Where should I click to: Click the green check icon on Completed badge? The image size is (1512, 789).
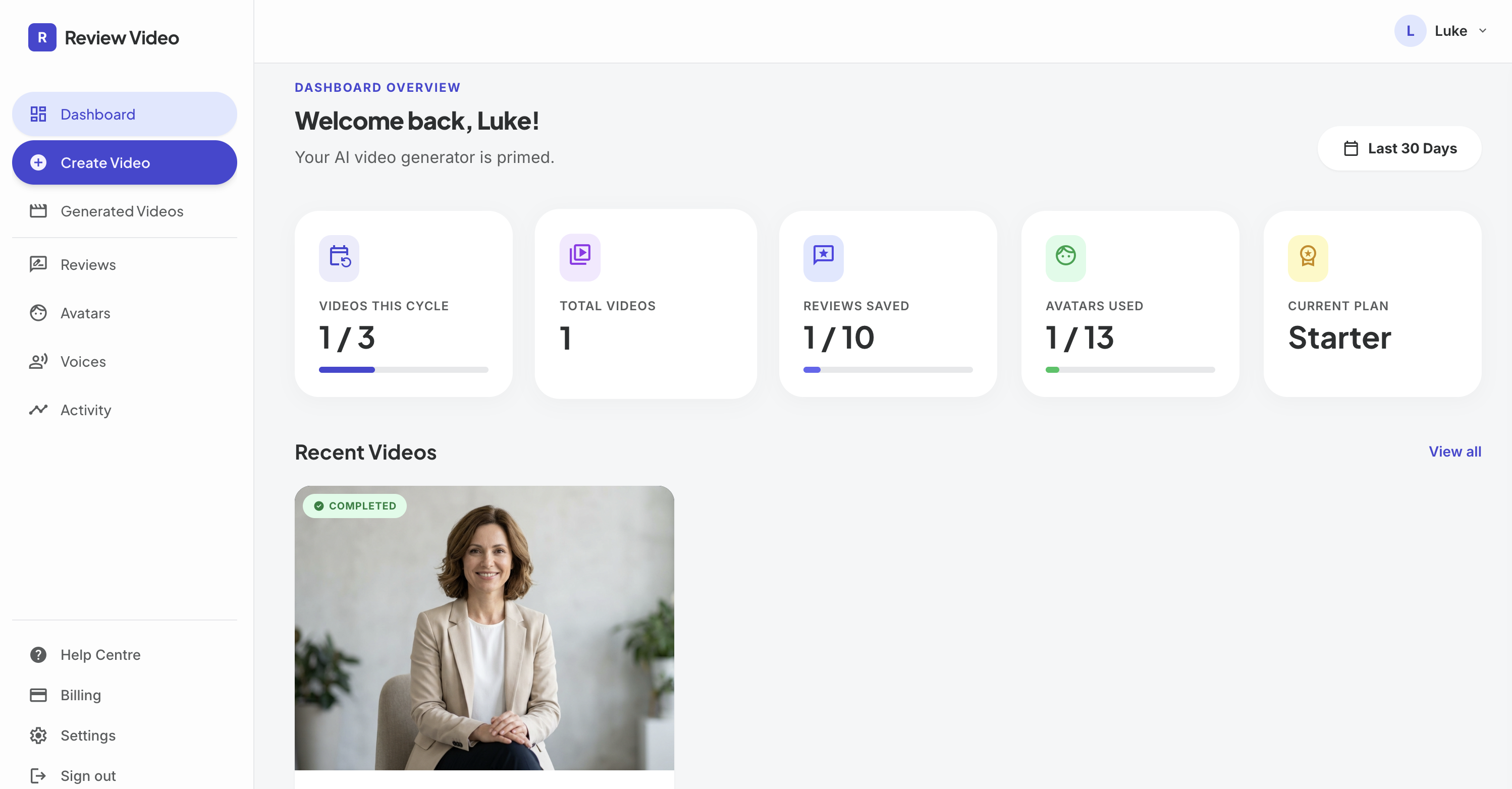[x=319, y=505]
